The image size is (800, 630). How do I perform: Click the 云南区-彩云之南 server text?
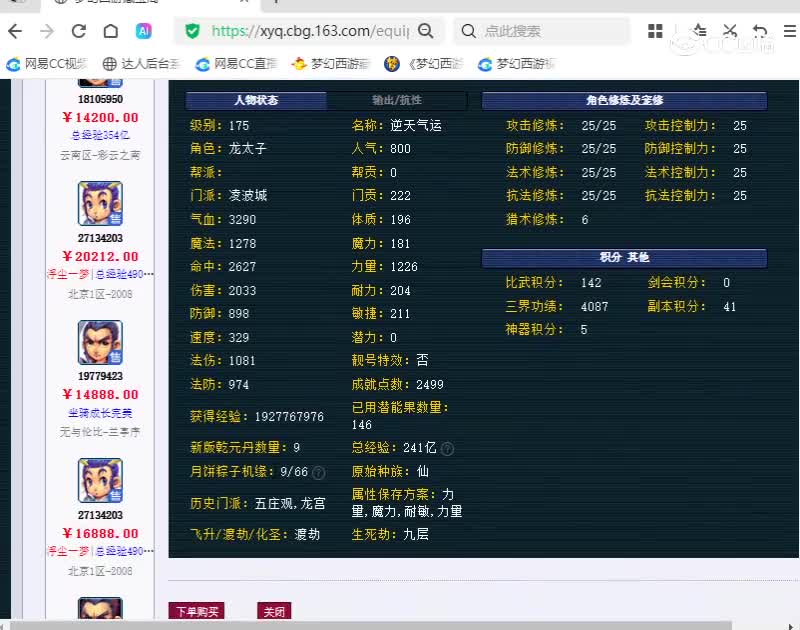[100, 155]
